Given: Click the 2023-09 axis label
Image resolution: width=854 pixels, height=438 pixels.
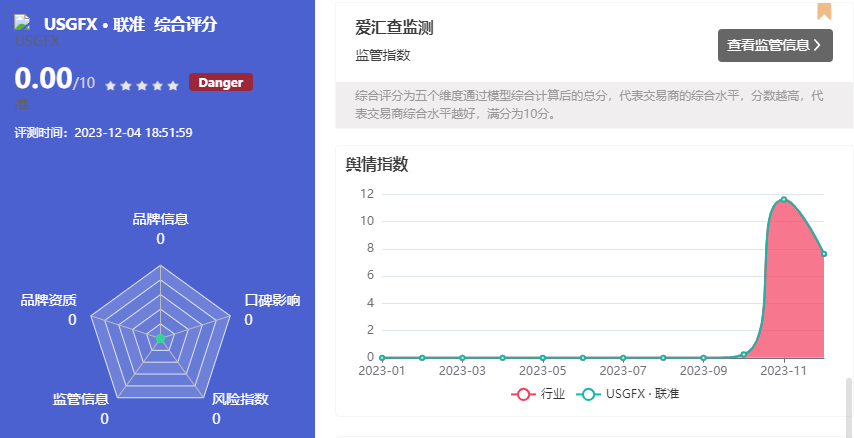Looking at the screenshot, I should (703, 371).
